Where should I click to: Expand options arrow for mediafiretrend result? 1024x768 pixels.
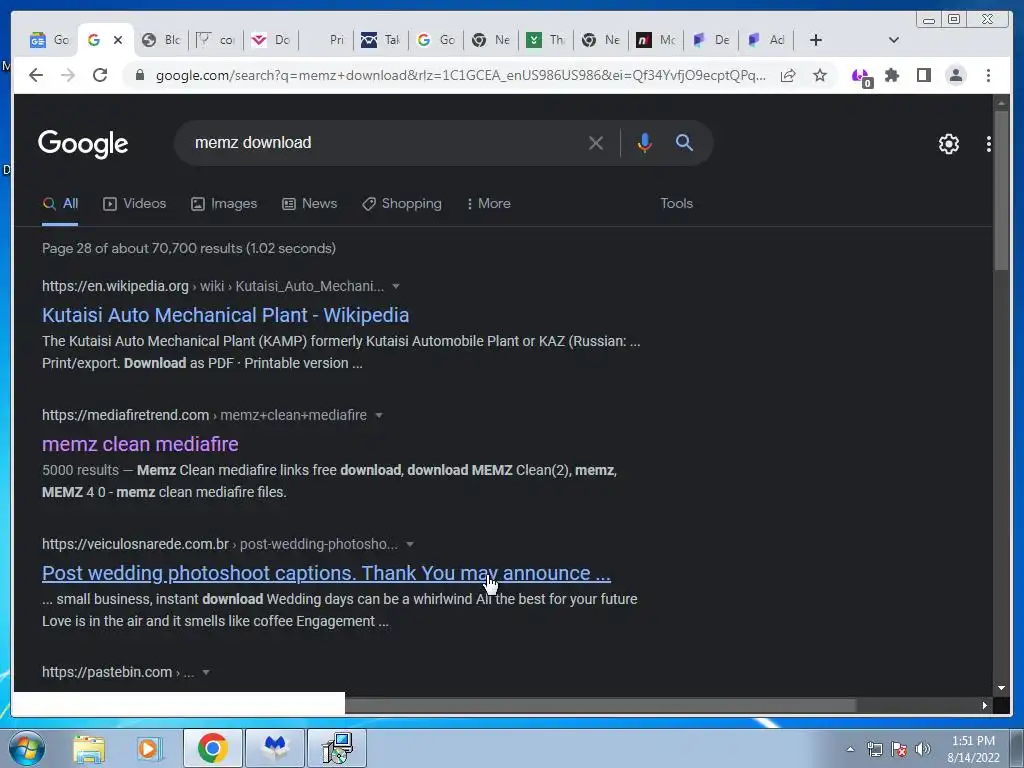click(379, 415)
